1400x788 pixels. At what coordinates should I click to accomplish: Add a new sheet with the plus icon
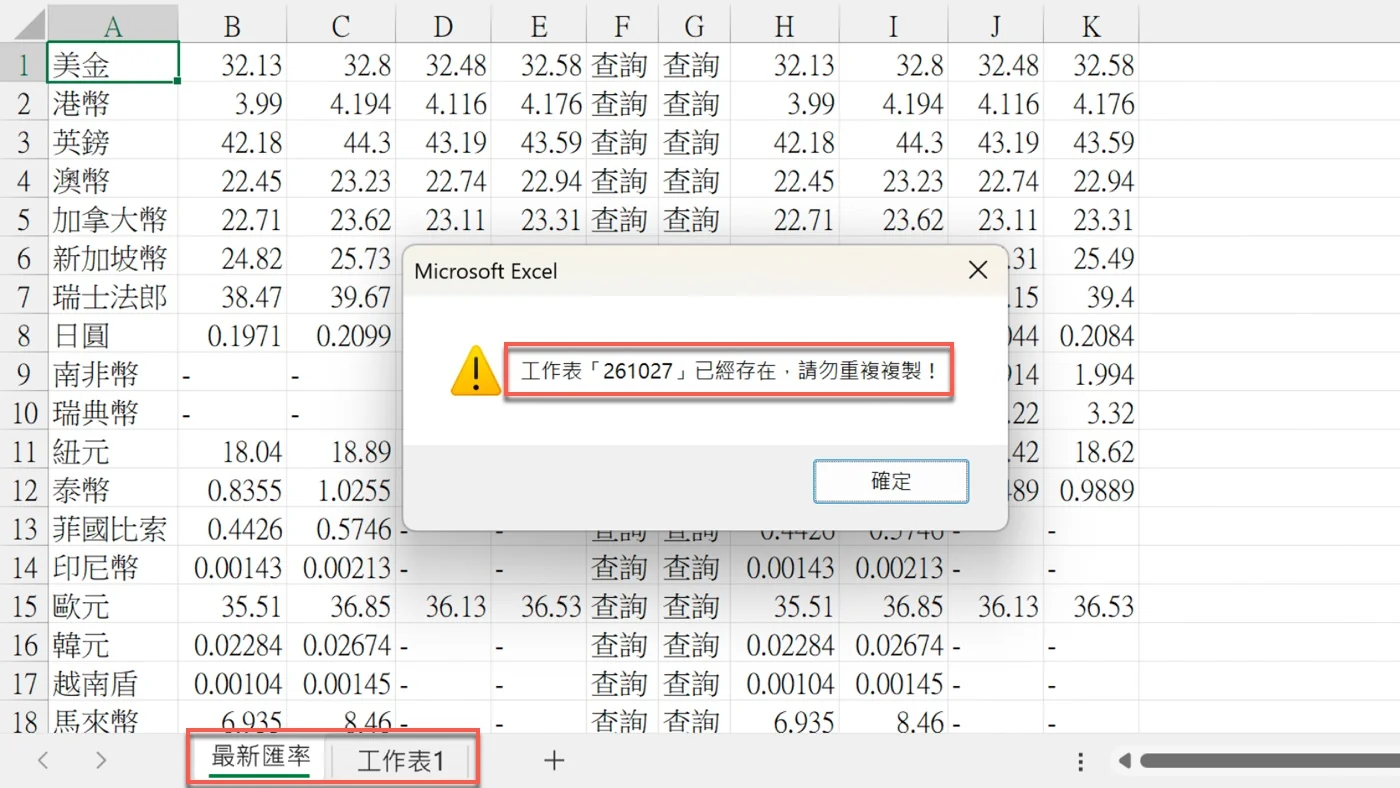554,761
